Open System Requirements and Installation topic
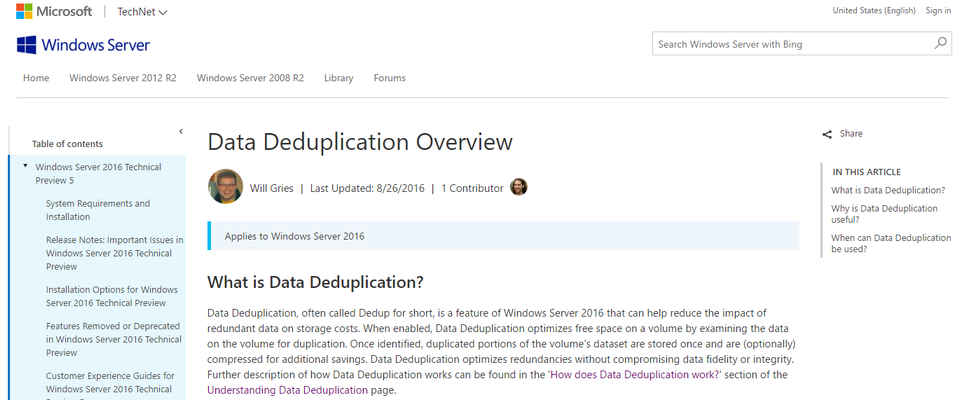 pyautogui.click(x=98, y=210)
